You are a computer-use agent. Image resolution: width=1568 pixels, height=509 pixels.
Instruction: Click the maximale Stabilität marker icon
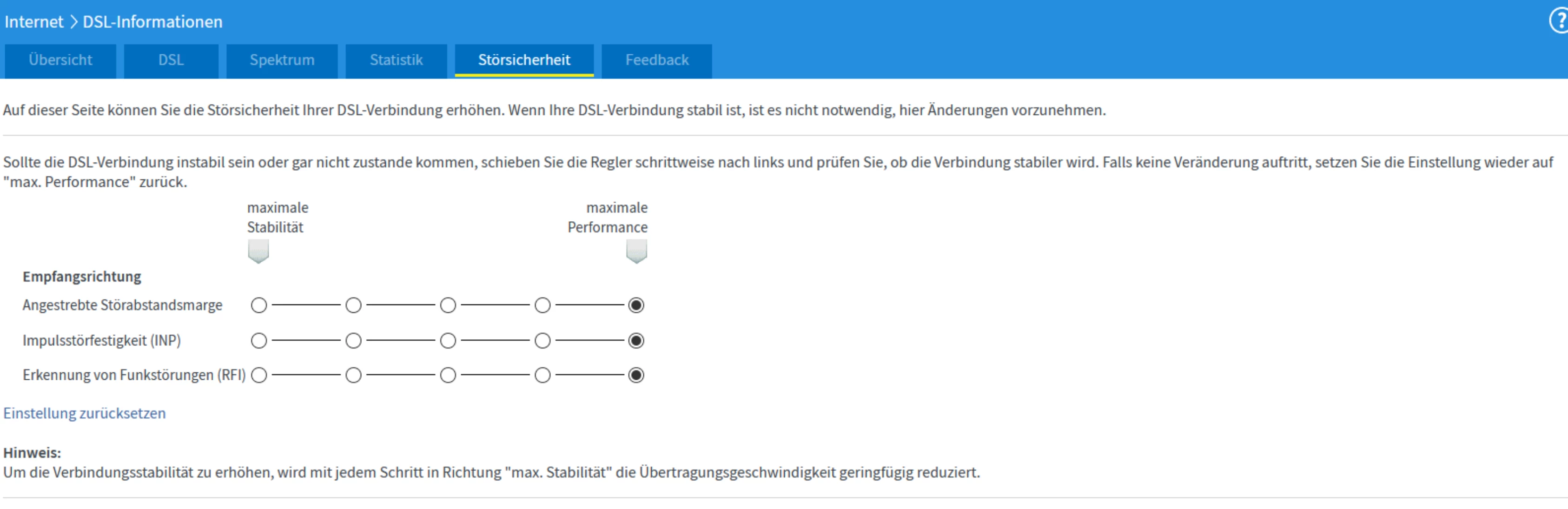click(258, 251)
